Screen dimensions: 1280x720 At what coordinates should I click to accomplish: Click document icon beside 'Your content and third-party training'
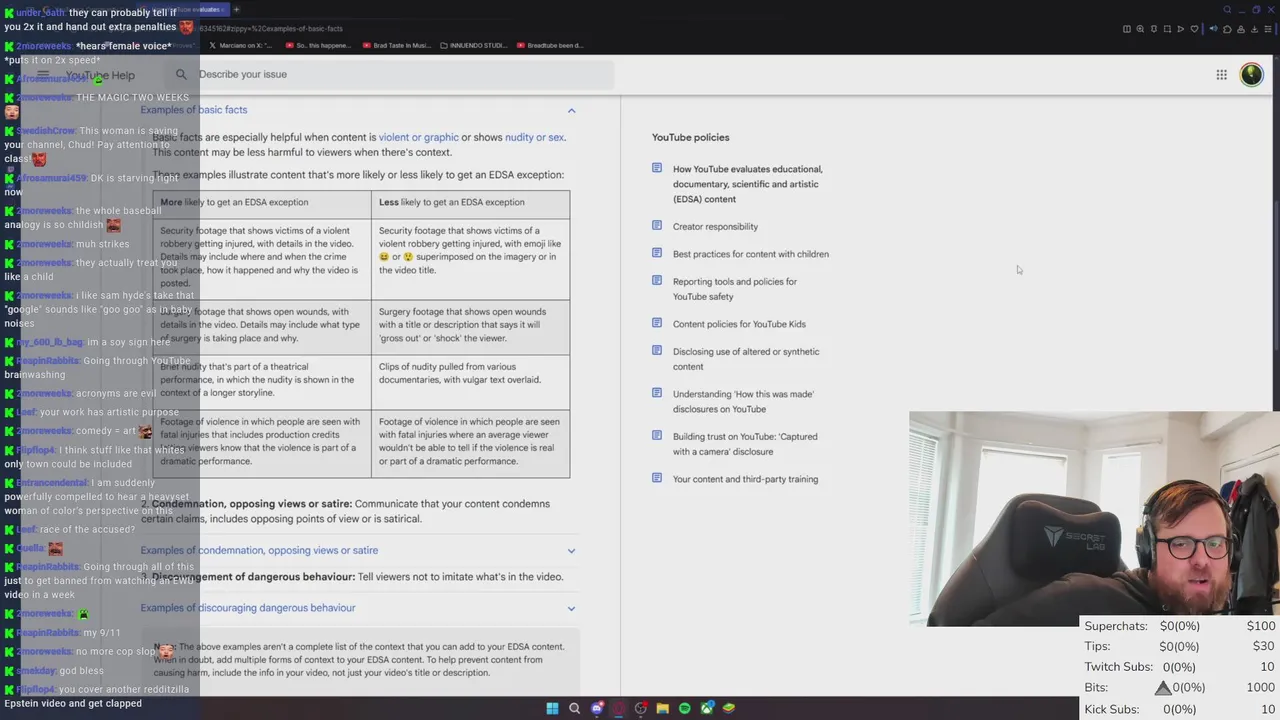[657, 478]
